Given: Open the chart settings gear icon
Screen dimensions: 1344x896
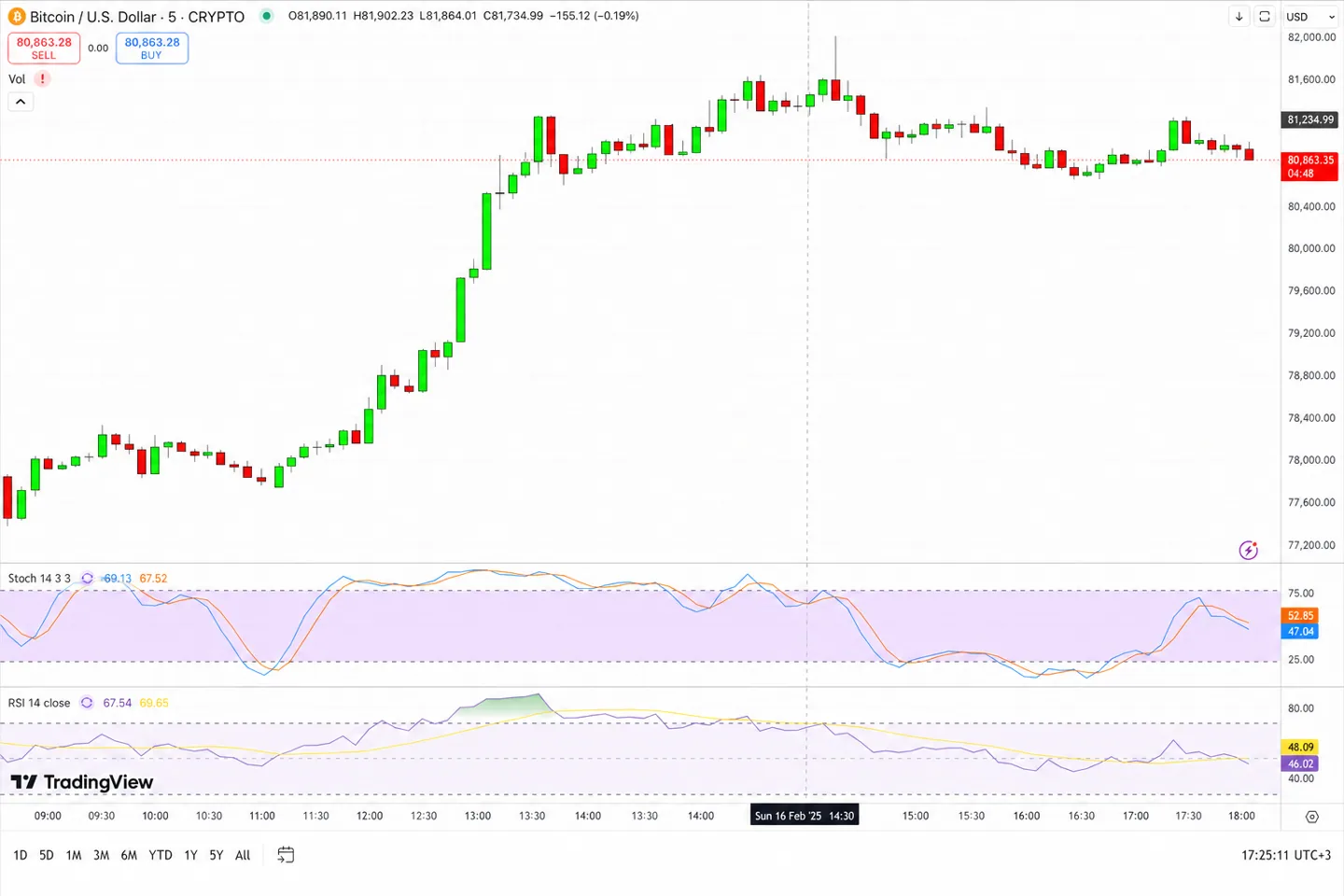Looking at the screenshot, I should click(x=1311, y=817).
